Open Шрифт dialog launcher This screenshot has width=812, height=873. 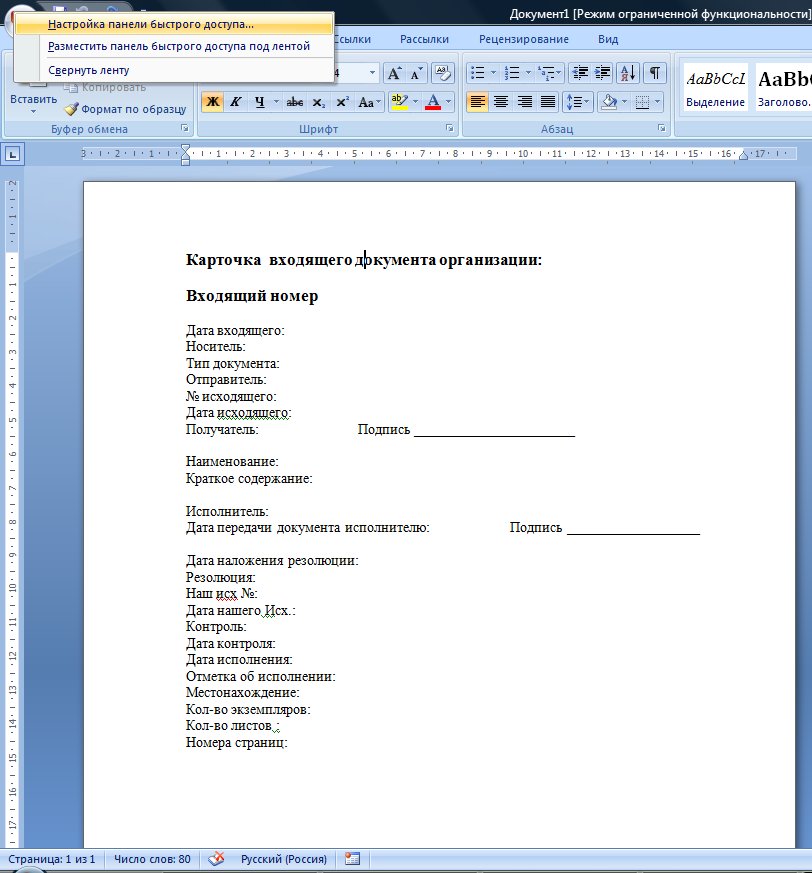point(449,129)
